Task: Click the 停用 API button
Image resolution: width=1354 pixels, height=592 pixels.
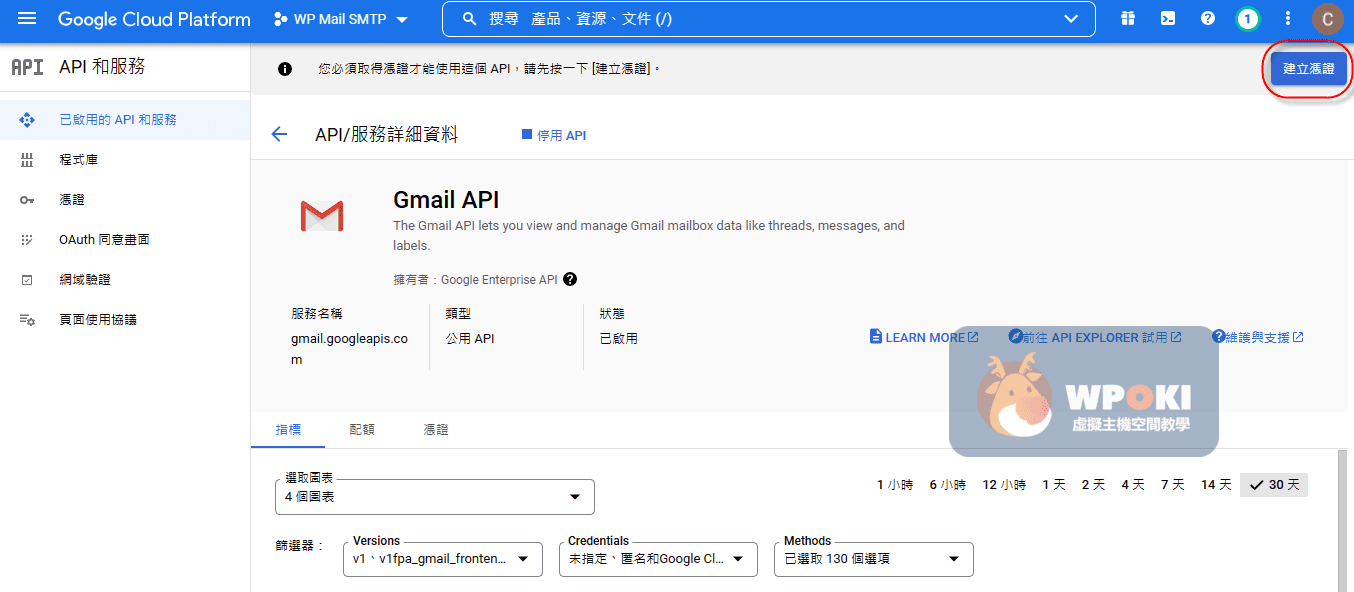Action: [554, 135]
